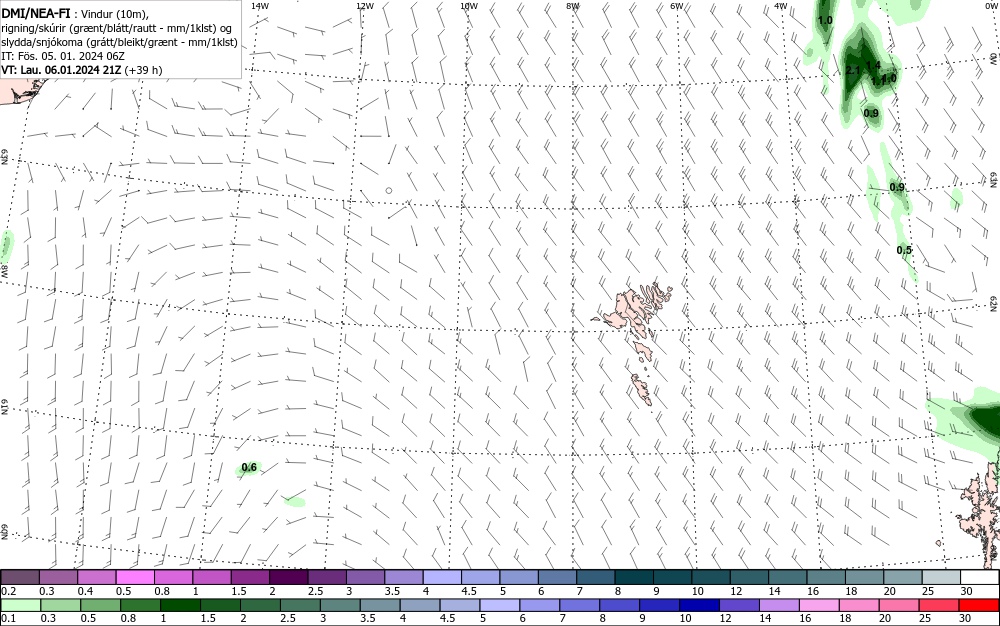
Task: Select the bright pink swatch labeled 0.5 in upper scale
Action: click(135, 578)
